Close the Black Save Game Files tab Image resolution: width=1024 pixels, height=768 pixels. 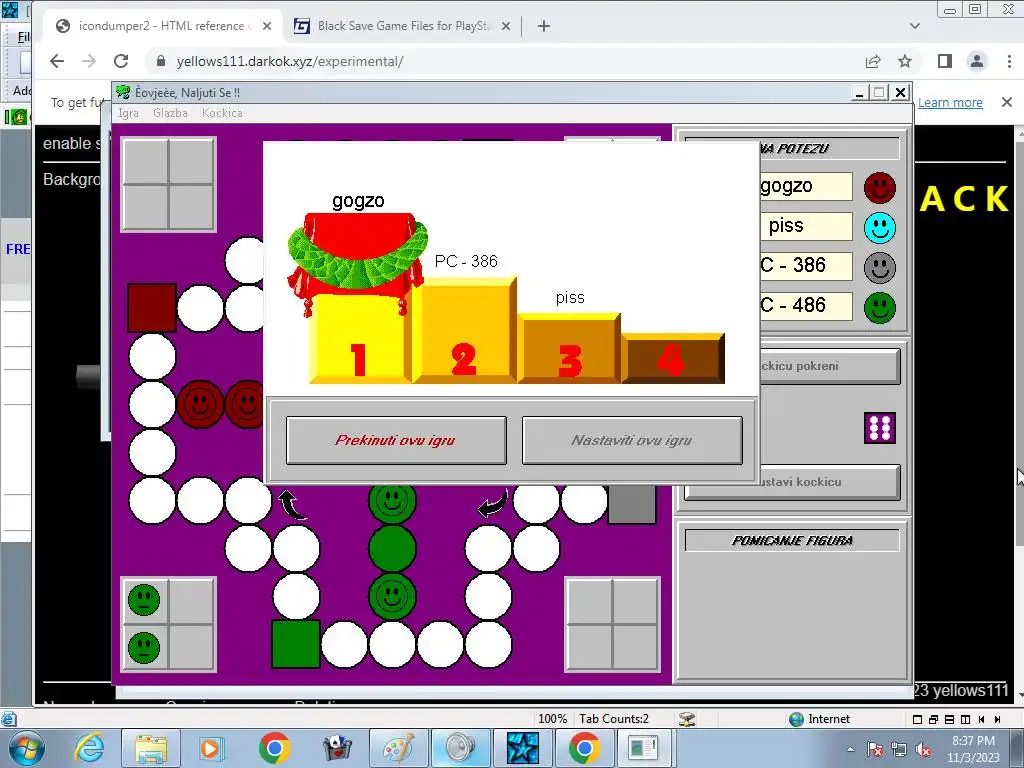click(x=506, y=26)
